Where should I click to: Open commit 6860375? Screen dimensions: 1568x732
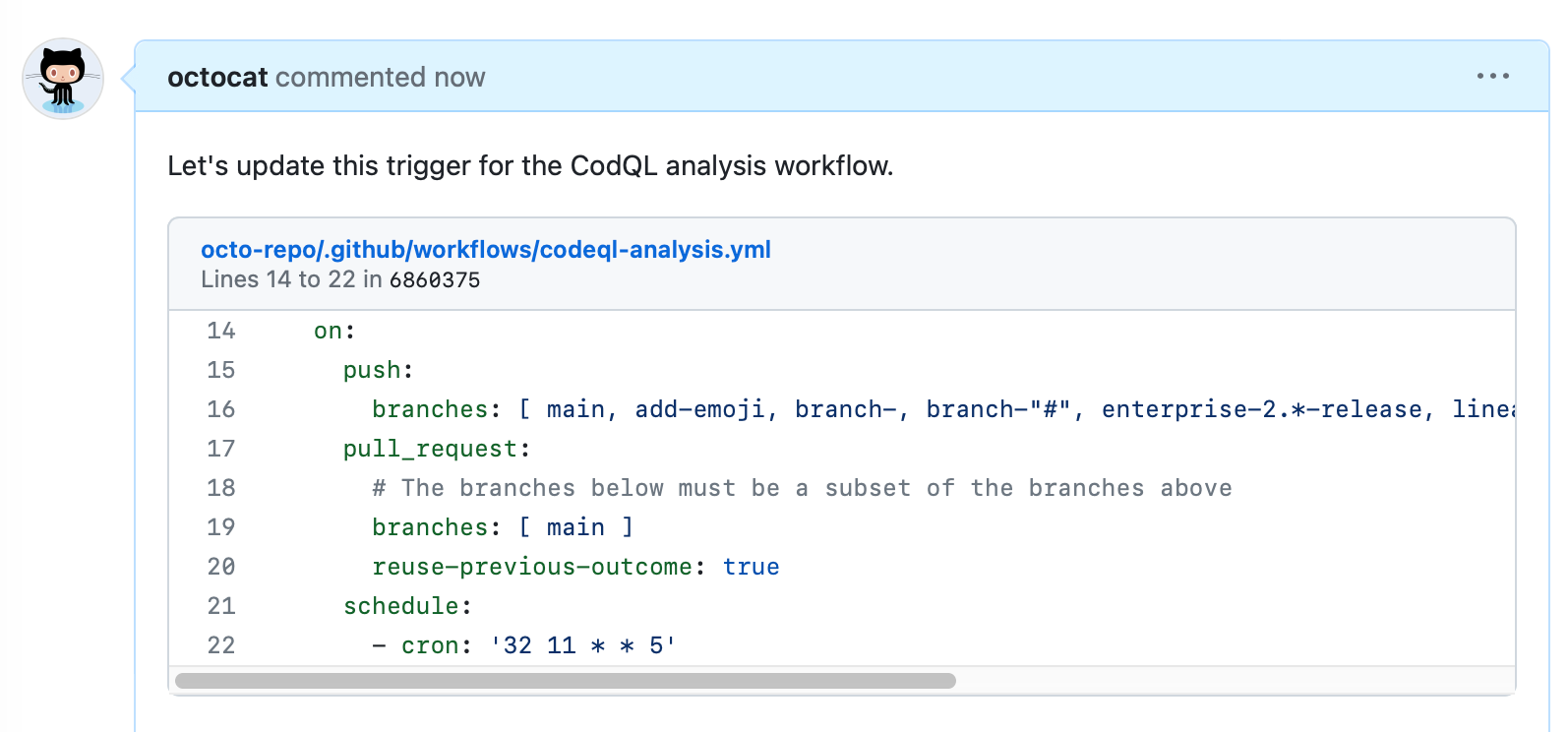(433, 279)
